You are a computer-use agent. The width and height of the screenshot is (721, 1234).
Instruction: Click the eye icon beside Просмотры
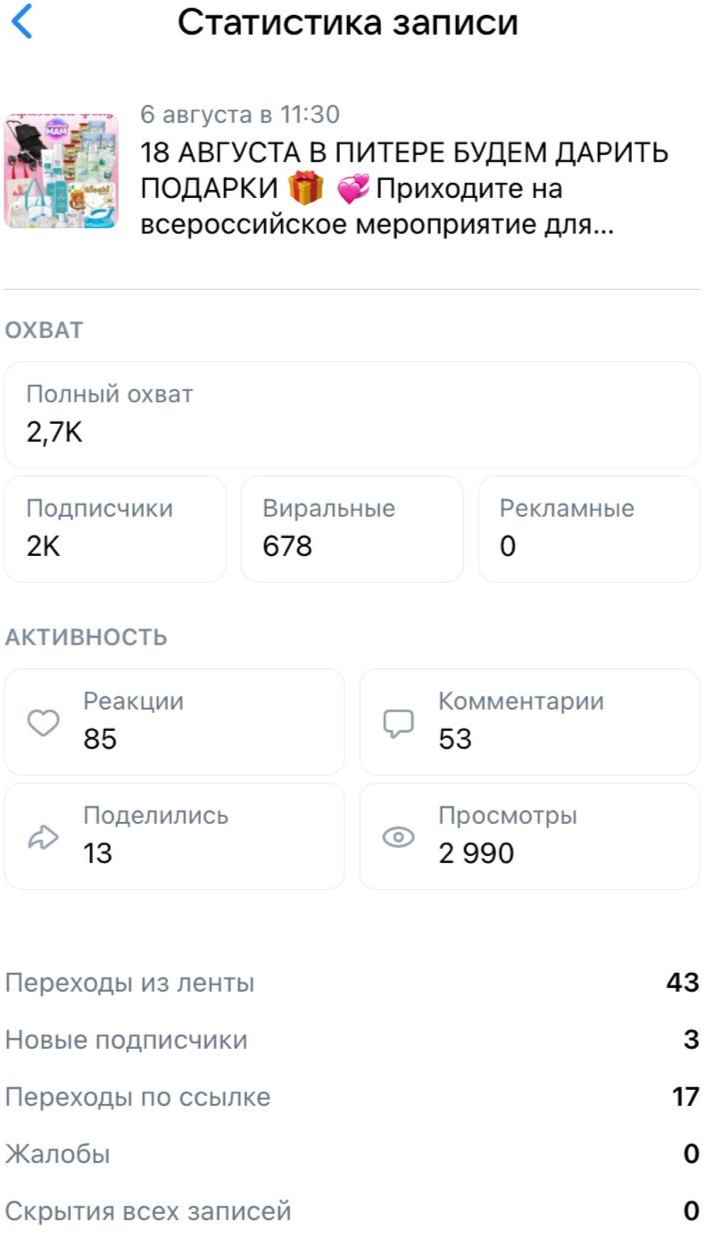click(x=398, y=838)
